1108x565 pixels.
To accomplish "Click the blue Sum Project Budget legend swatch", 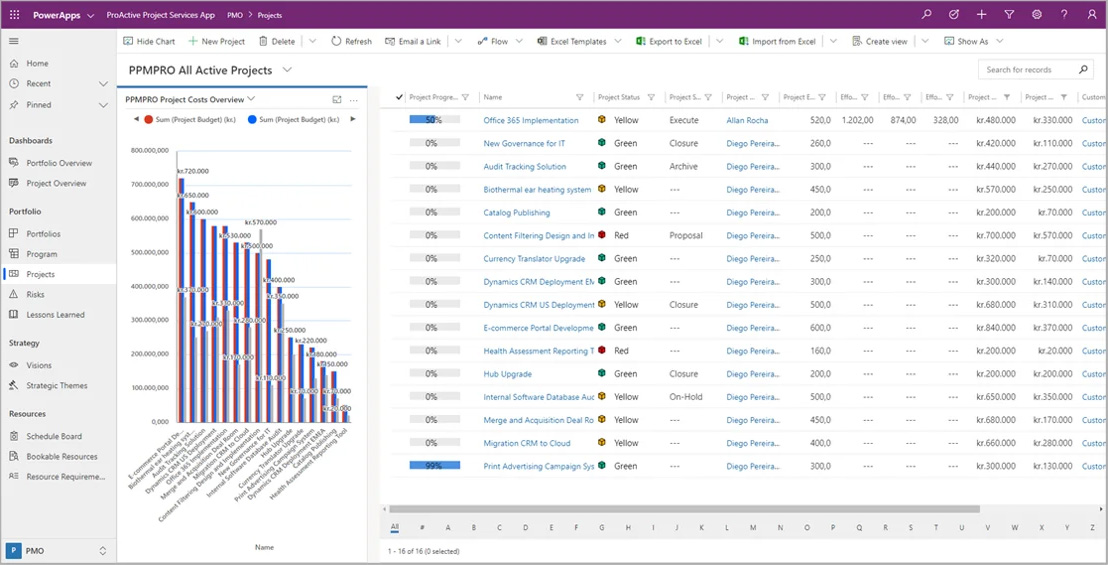I will coord(252,119).
